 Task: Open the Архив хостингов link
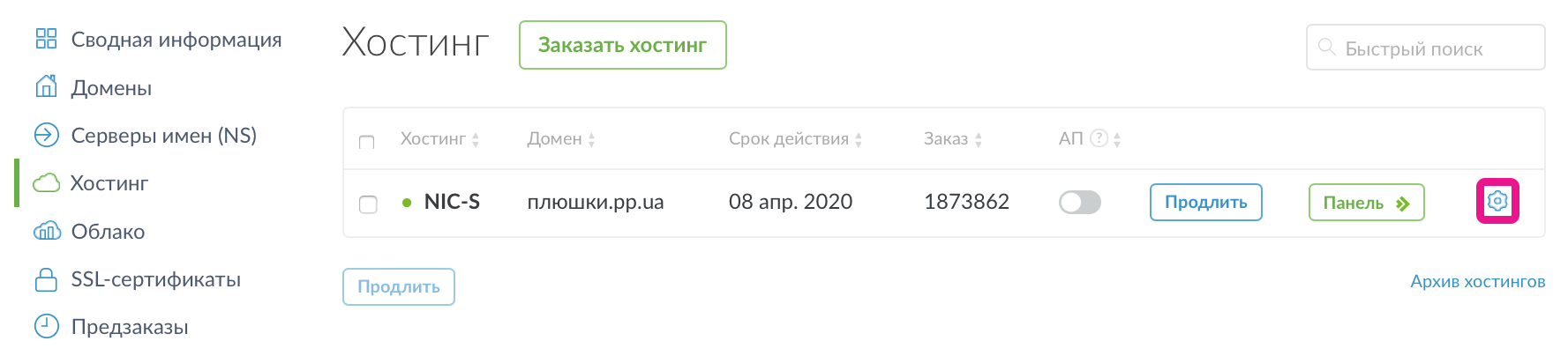pos(1477,282)
